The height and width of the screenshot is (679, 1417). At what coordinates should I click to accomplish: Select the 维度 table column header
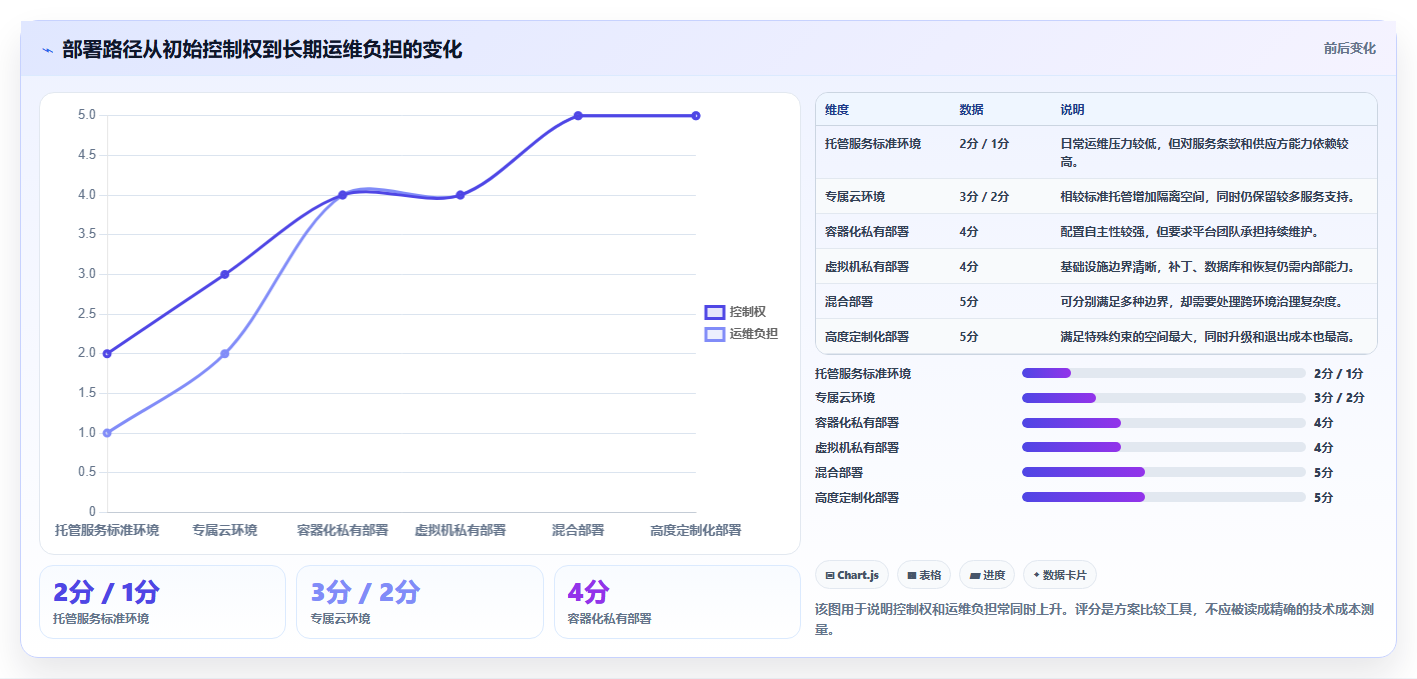tap(837, 109)
